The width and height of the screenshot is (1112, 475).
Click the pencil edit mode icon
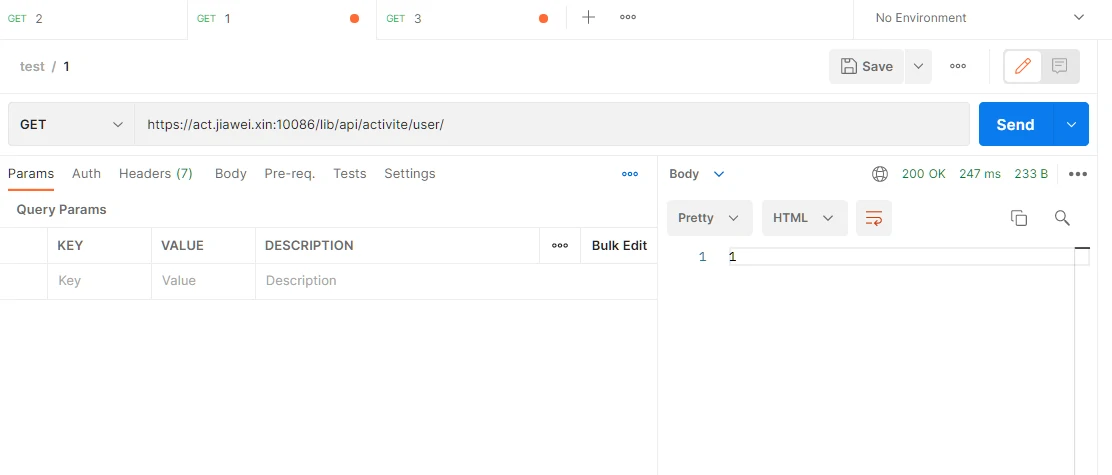click(1022, 66)
